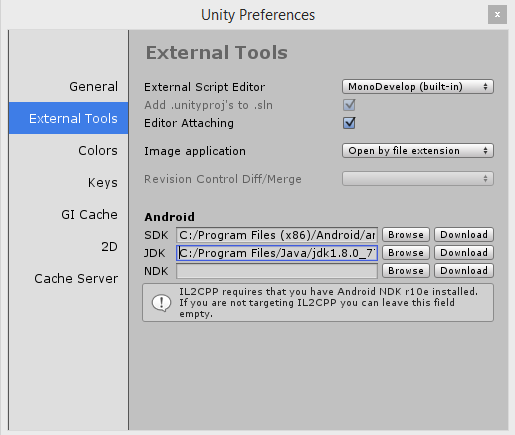Click the Image application label

click(x=195, y=151)
